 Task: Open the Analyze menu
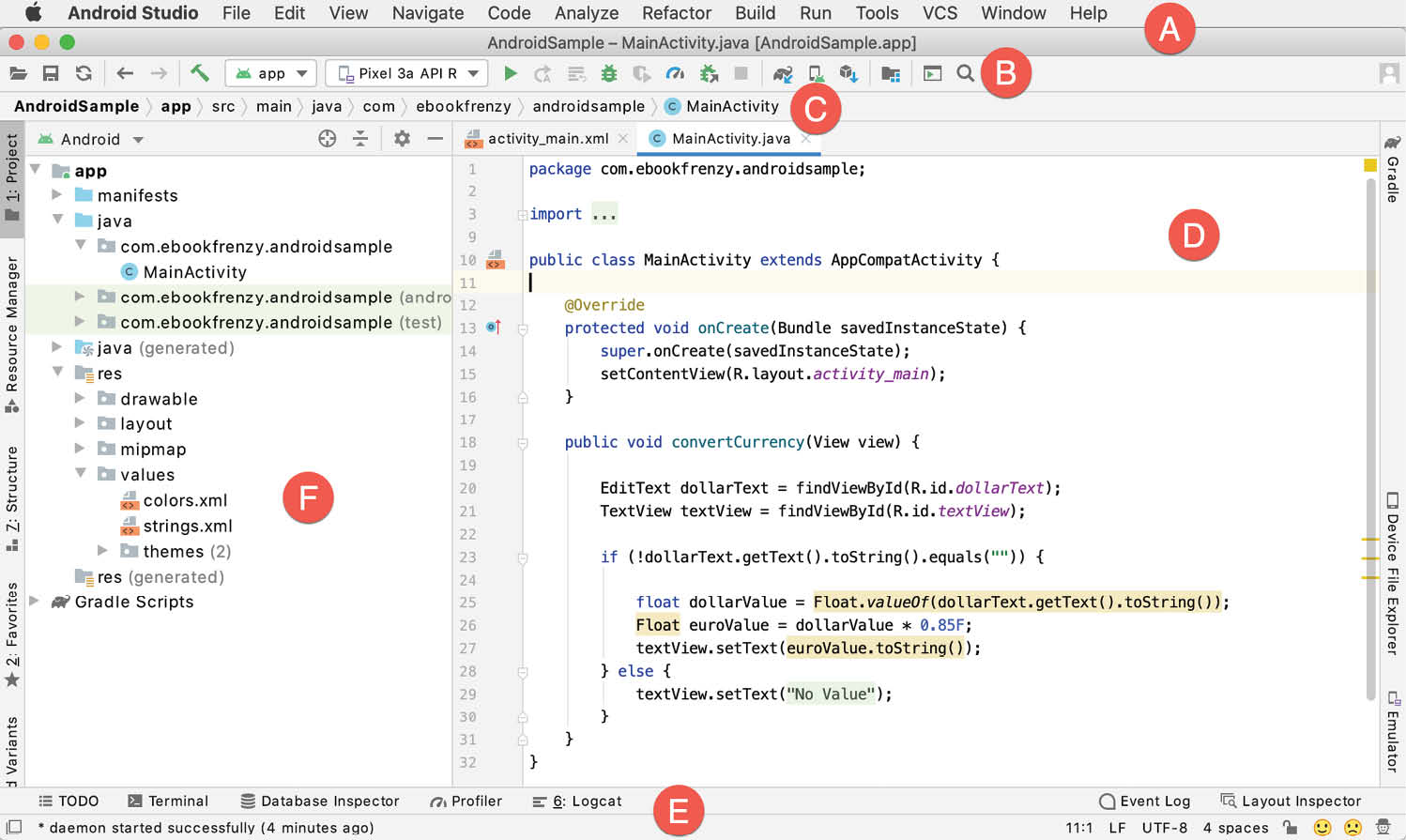click(x=586, y=13)
